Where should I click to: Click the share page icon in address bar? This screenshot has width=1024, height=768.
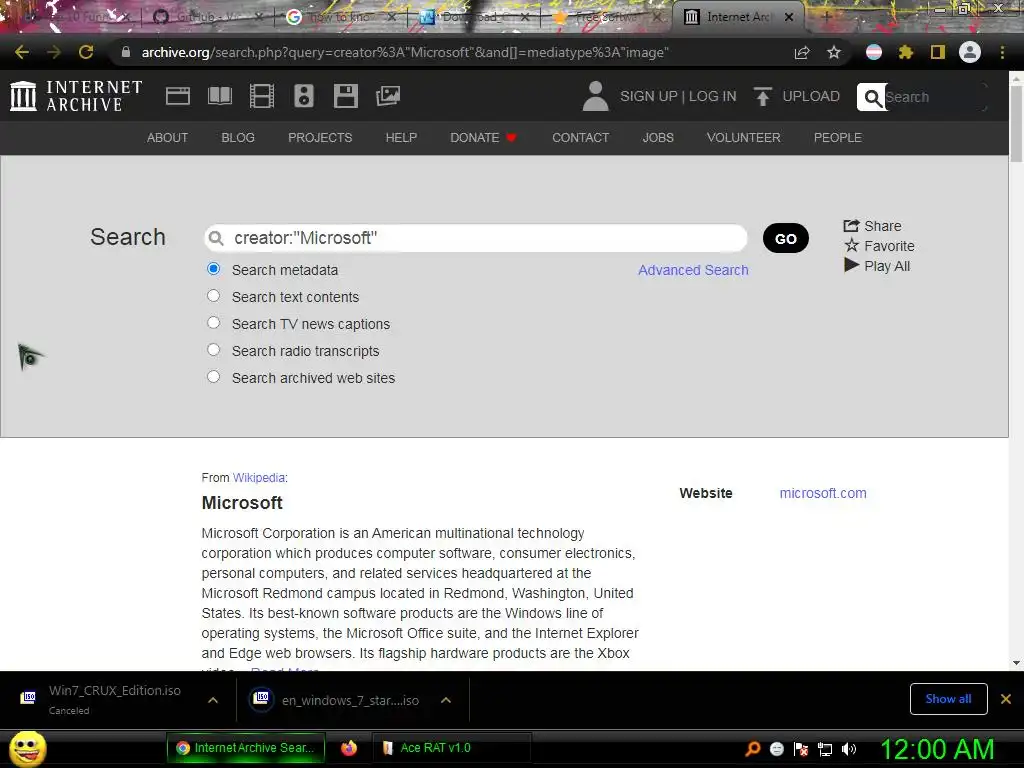[802, 52]
